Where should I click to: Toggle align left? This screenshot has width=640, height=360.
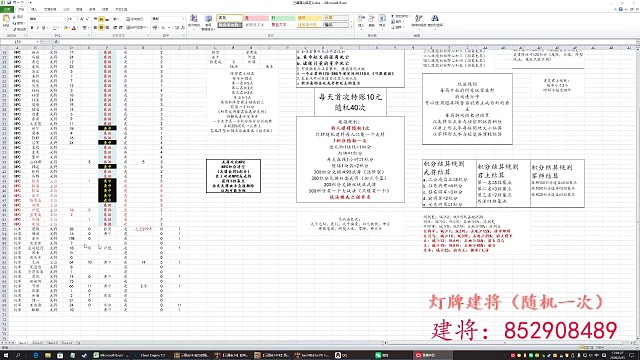point(96,27)
